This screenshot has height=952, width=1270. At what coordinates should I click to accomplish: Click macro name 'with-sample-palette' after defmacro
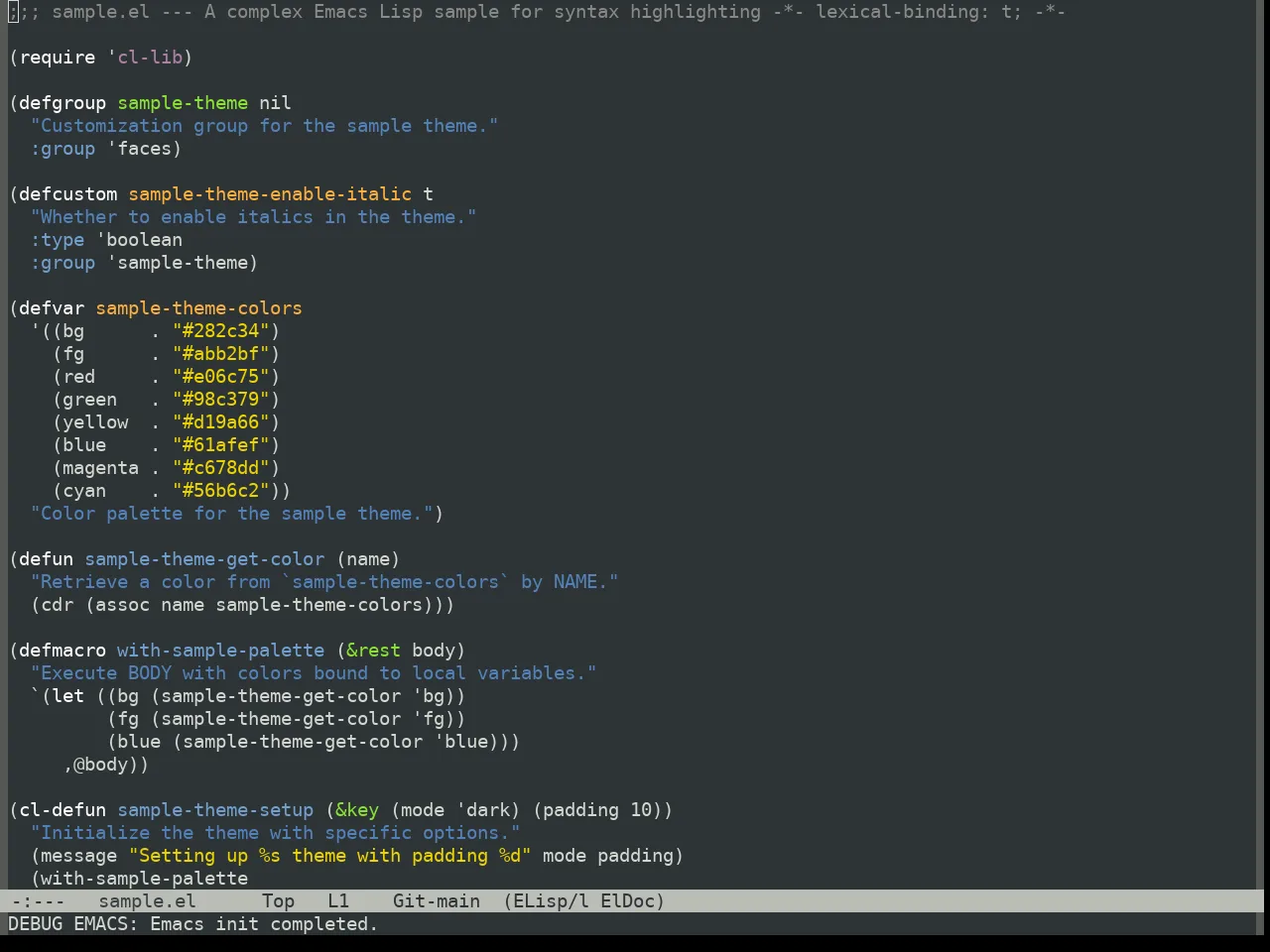220,651
